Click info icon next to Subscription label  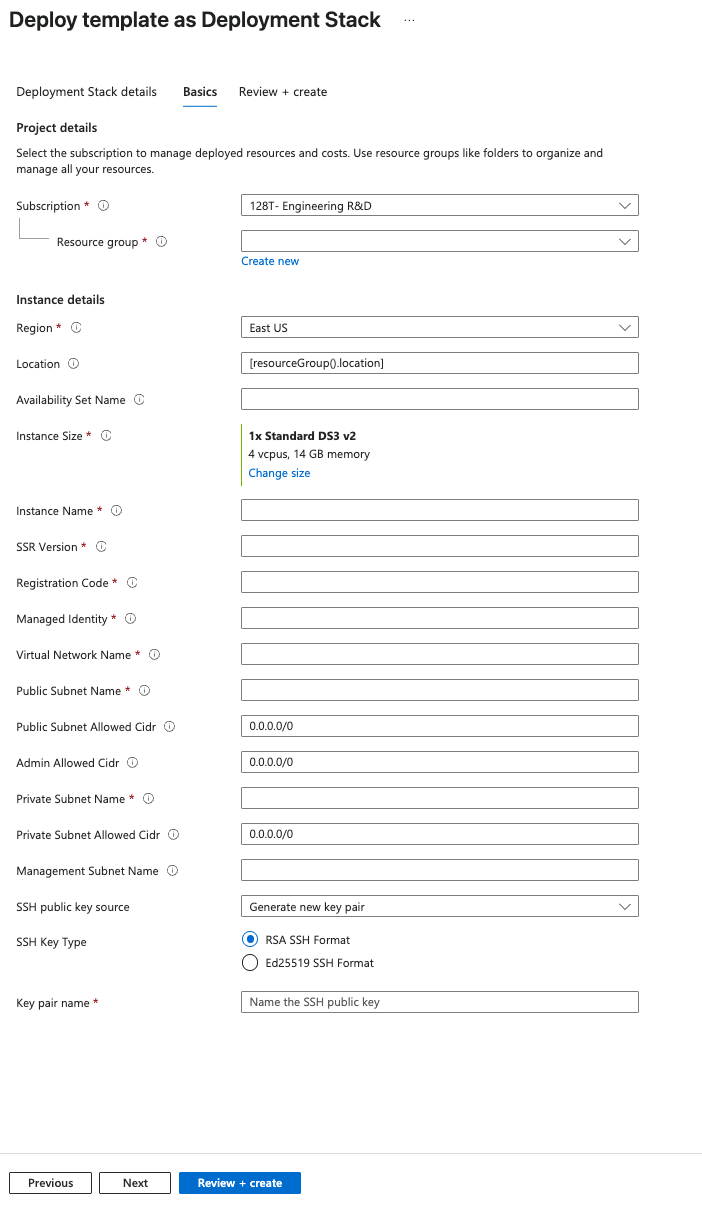[103, 206]
